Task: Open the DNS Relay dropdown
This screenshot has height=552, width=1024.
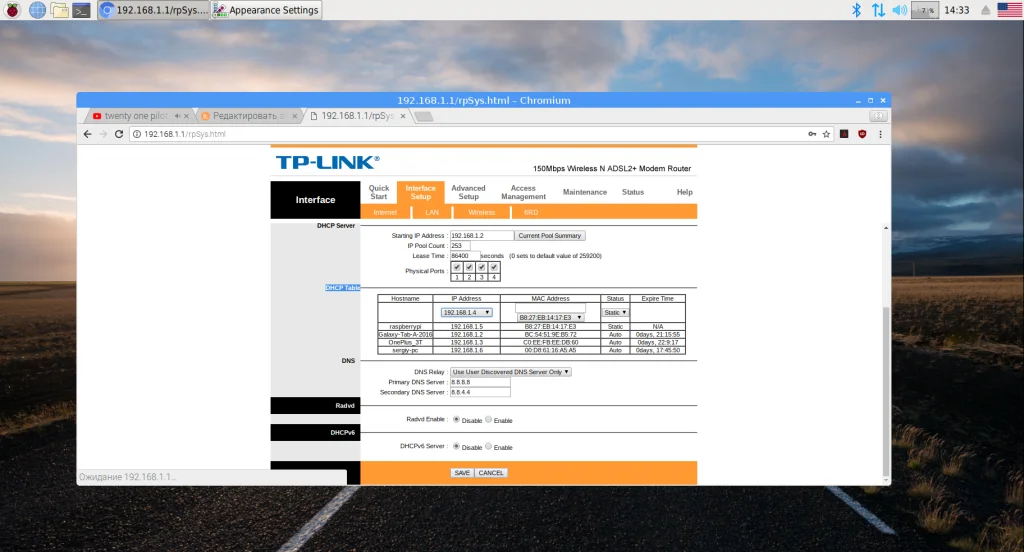Action: (511, 372)
